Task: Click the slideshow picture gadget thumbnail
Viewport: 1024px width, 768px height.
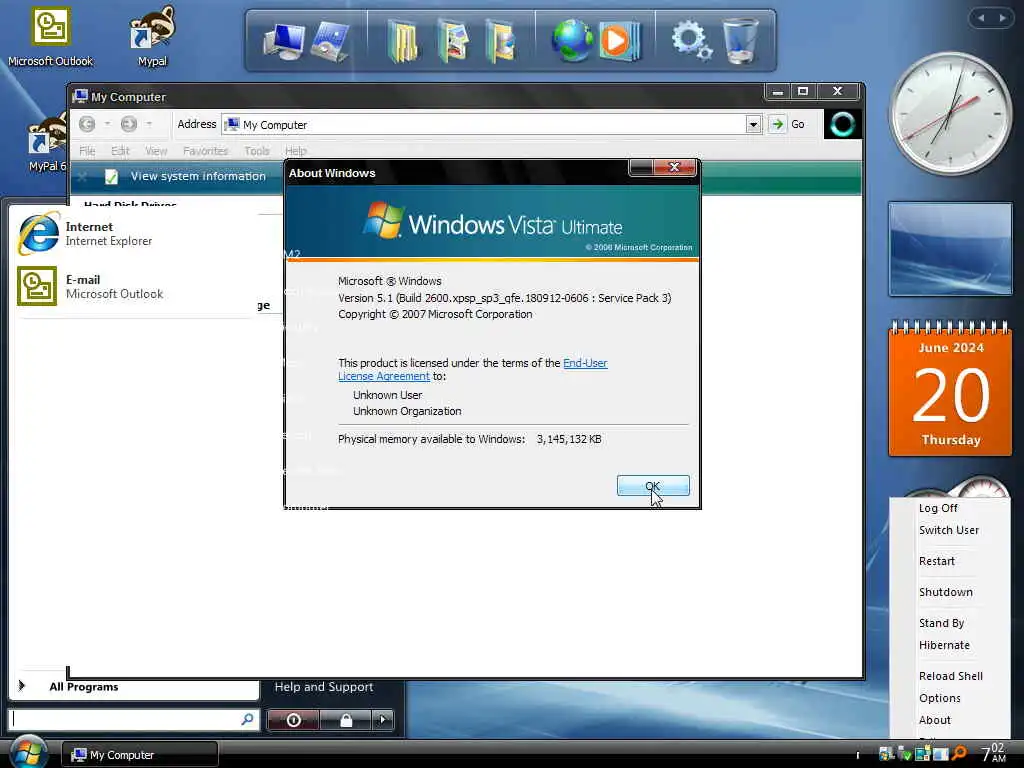Action: tap(950, 249)
